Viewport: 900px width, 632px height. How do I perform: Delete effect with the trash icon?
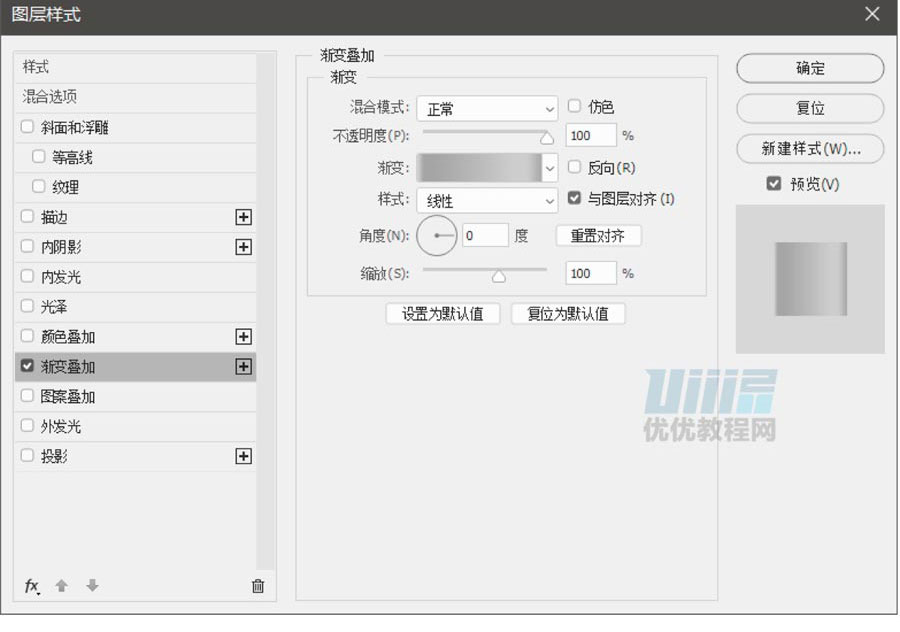258,586
